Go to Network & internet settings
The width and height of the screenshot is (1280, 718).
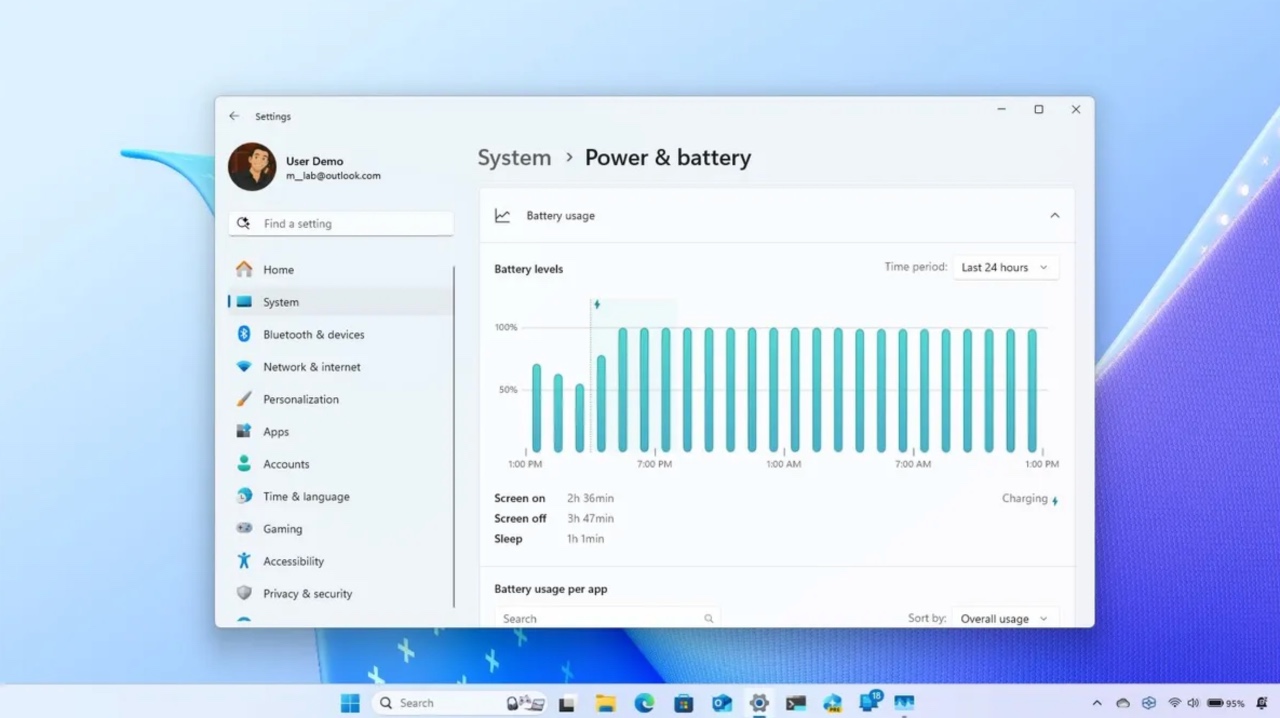pyautogui.click(x=340, y=367)
